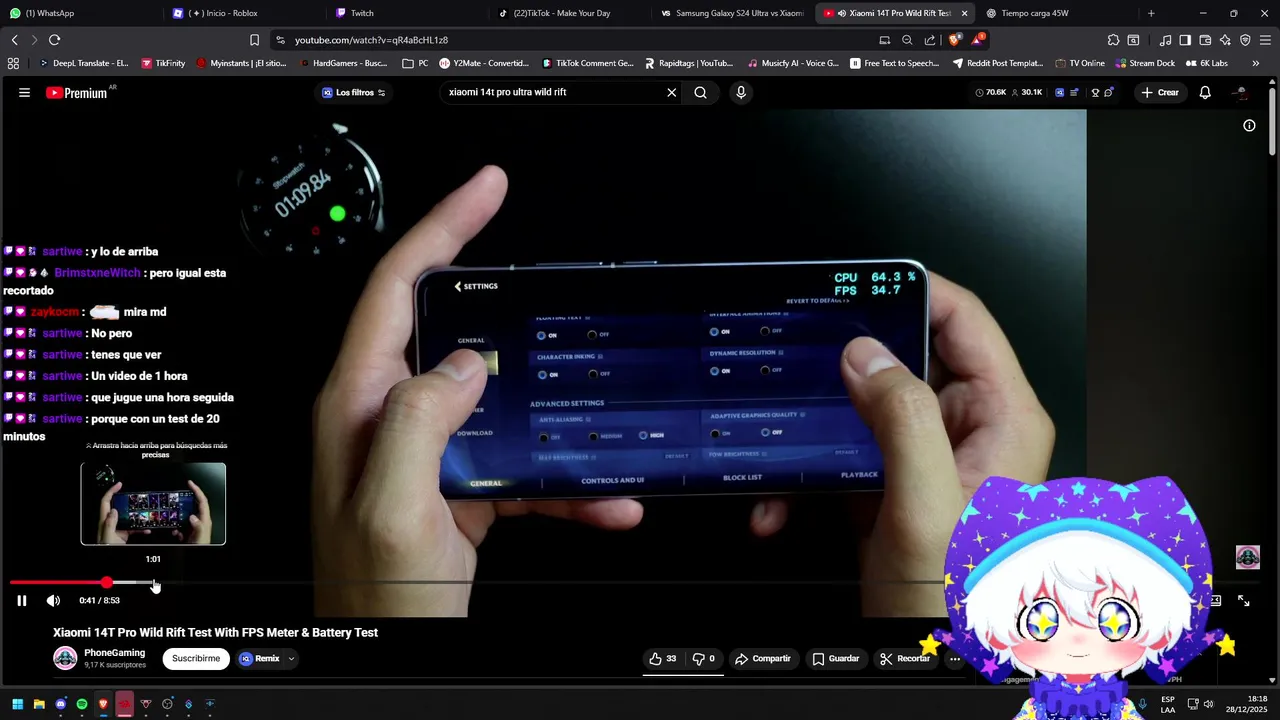Switch to the Inicio - Roblox tab

pos(243,13)
